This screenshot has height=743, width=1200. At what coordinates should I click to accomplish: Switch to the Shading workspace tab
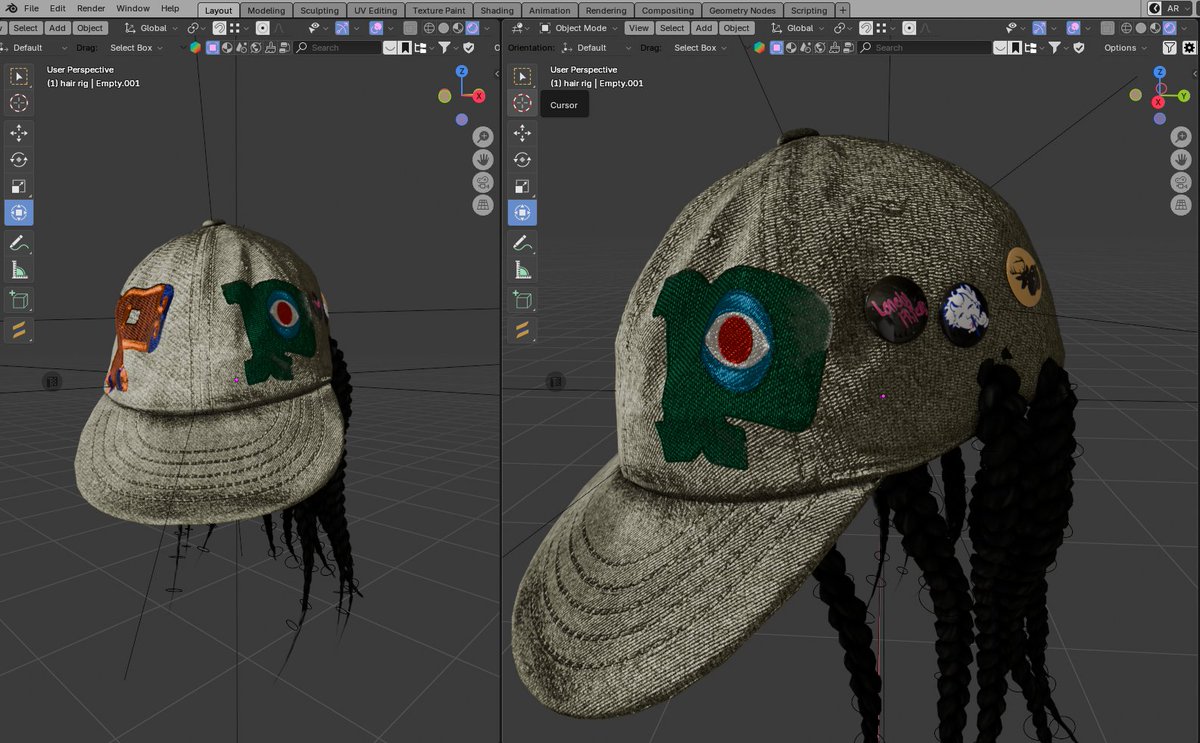click(497, 10)
